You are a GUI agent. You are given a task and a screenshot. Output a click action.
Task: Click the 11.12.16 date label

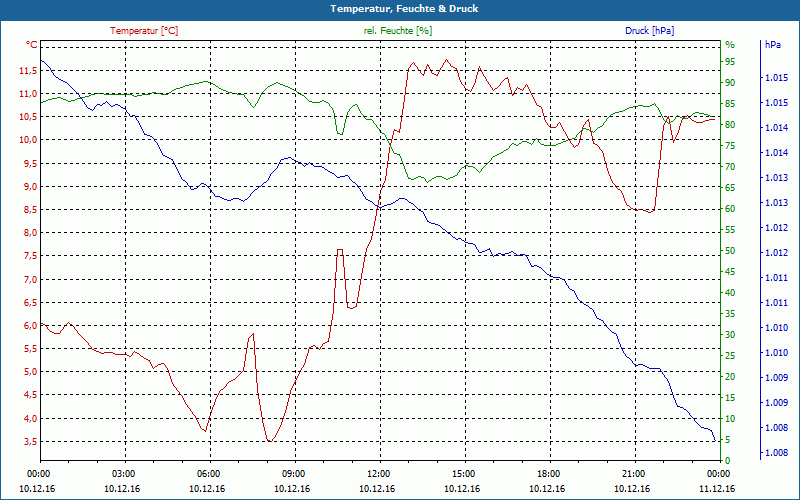tap(717, 488)
